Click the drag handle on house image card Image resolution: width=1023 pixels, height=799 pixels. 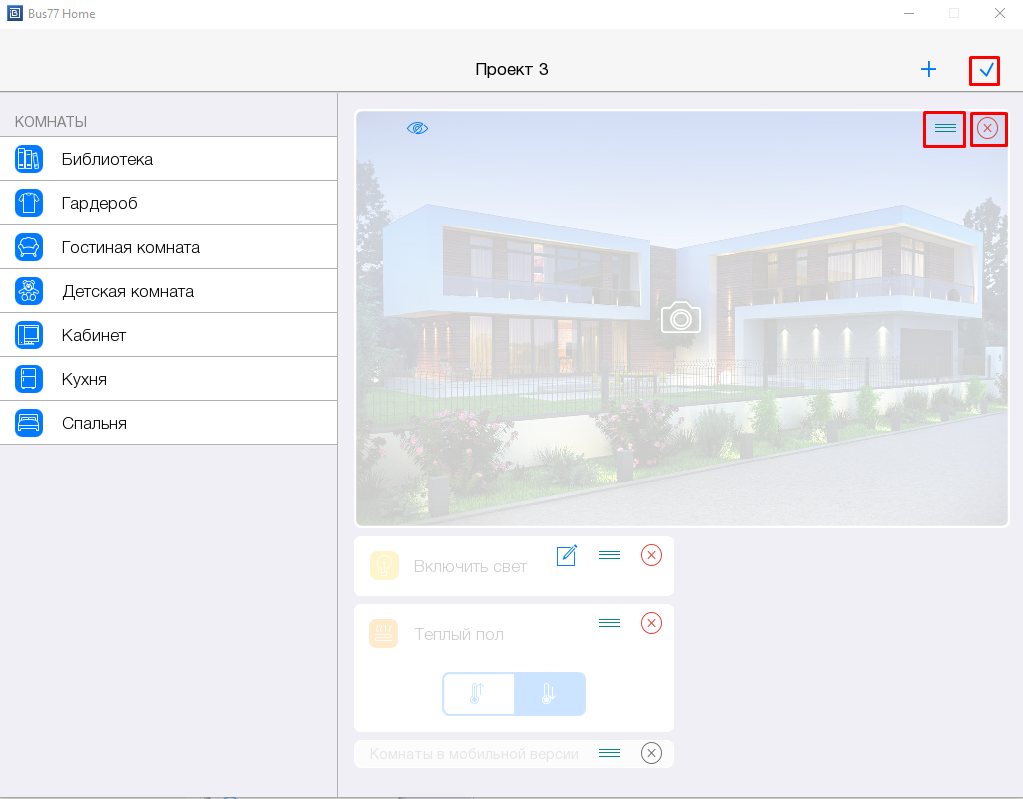tap(944, 128)
